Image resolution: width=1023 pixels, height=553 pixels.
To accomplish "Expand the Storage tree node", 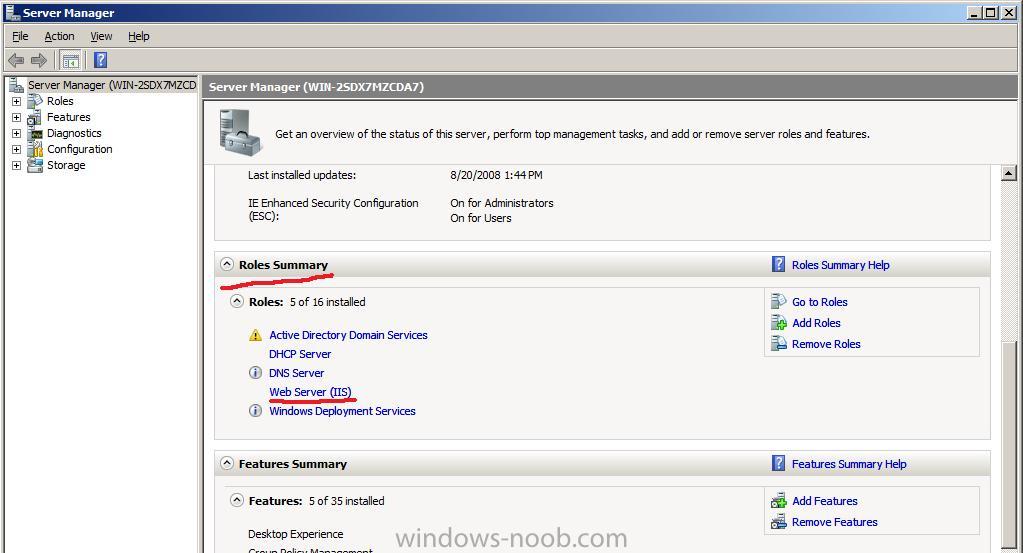I will tap(16, 165).
